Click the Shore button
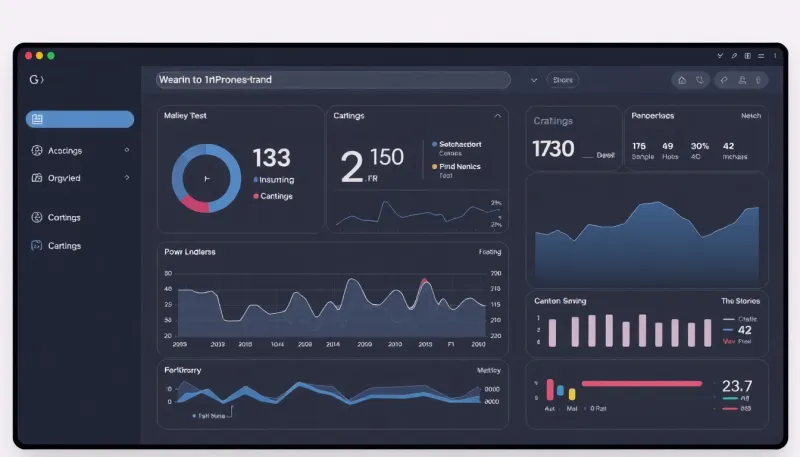Image resolution: width=800 pixels, height=457 pixels. click(x=563, y=80)
